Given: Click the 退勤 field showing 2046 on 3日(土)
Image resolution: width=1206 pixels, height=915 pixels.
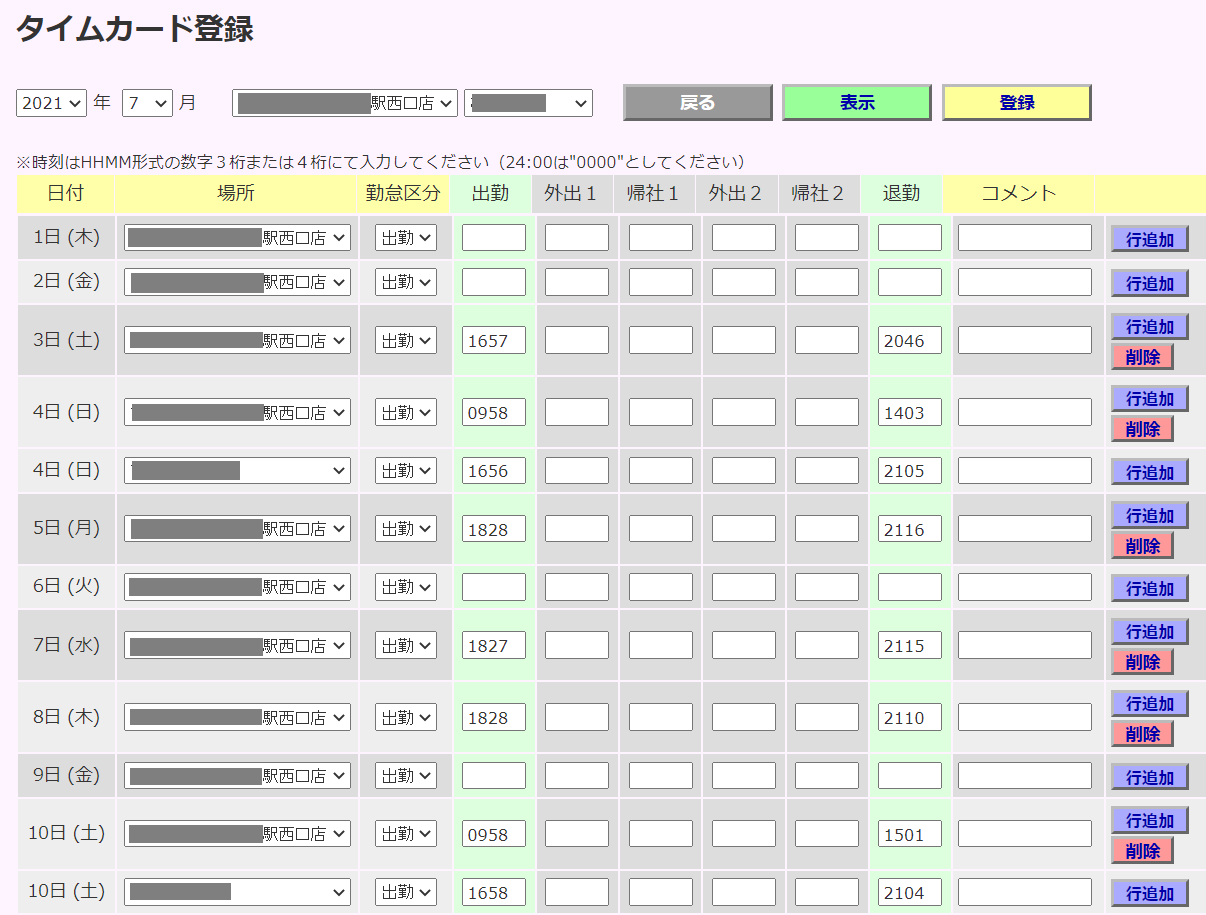Looking at the screenshot, I should pyautogui.click(x=909, y=340).
